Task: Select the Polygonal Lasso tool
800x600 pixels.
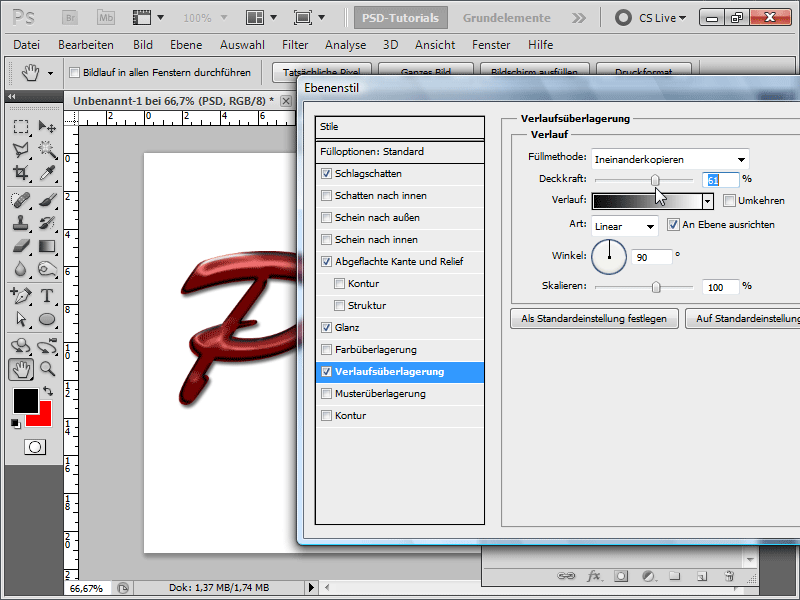Action: [21, 149]
